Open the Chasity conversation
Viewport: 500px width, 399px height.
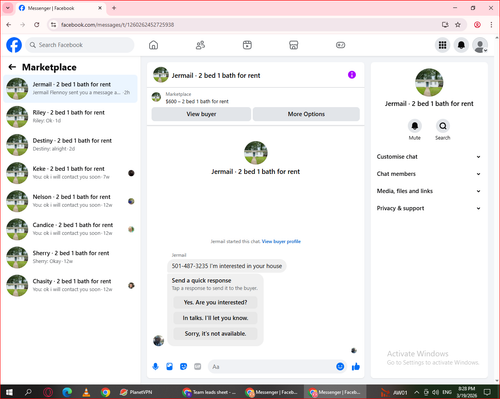click(x=70, y=285)
